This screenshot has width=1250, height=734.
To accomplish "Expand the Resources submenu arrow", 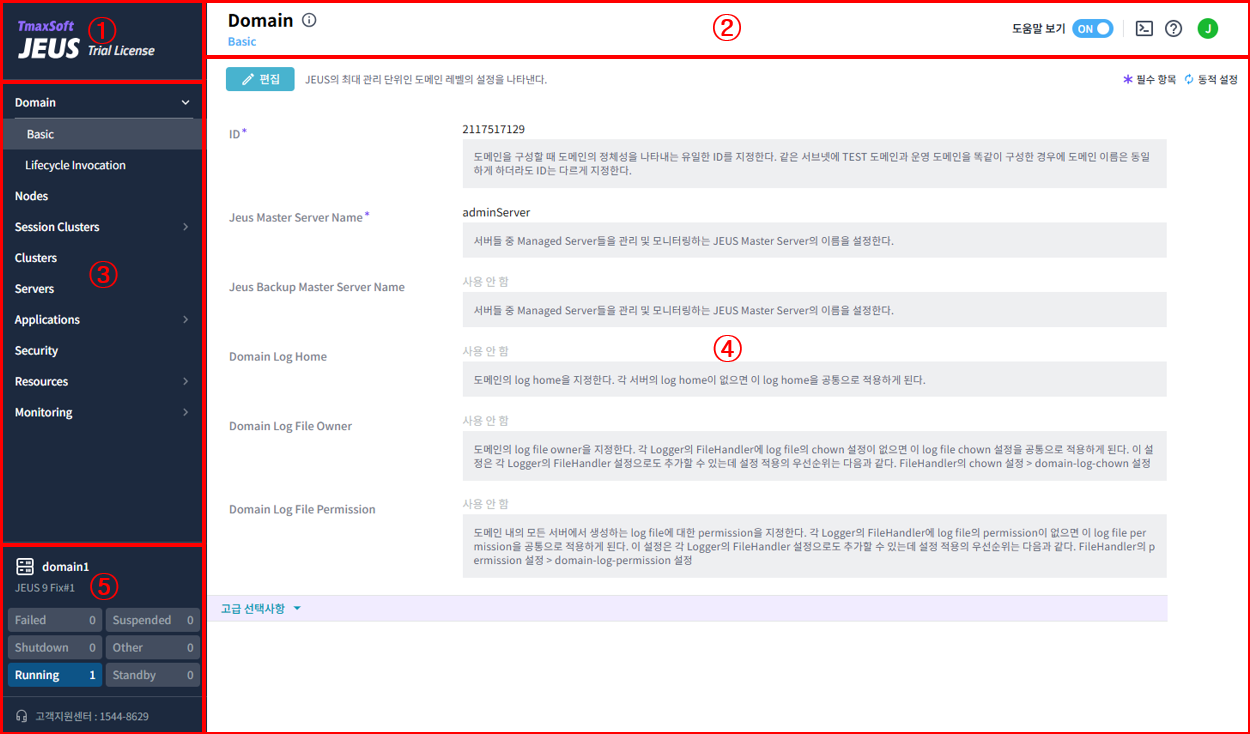I will point(185,382).
